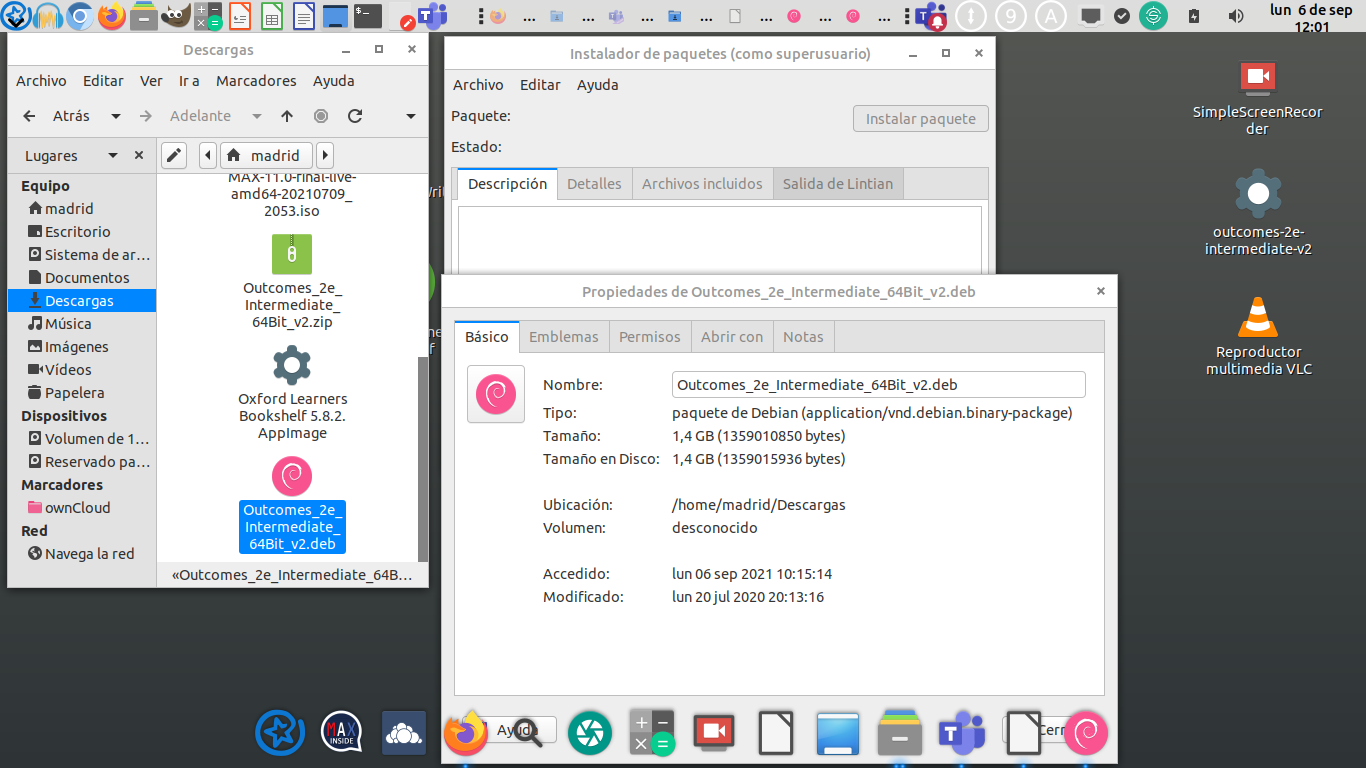Reload the Descargas folder view

click(354, 116)
